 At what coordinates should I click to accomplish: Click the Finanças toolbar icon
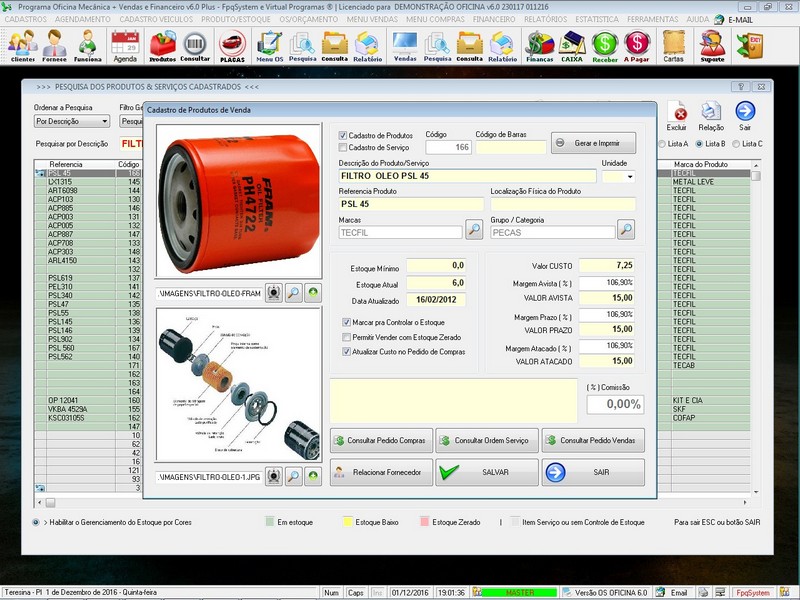pyautogui.click(x=540, y=45)
